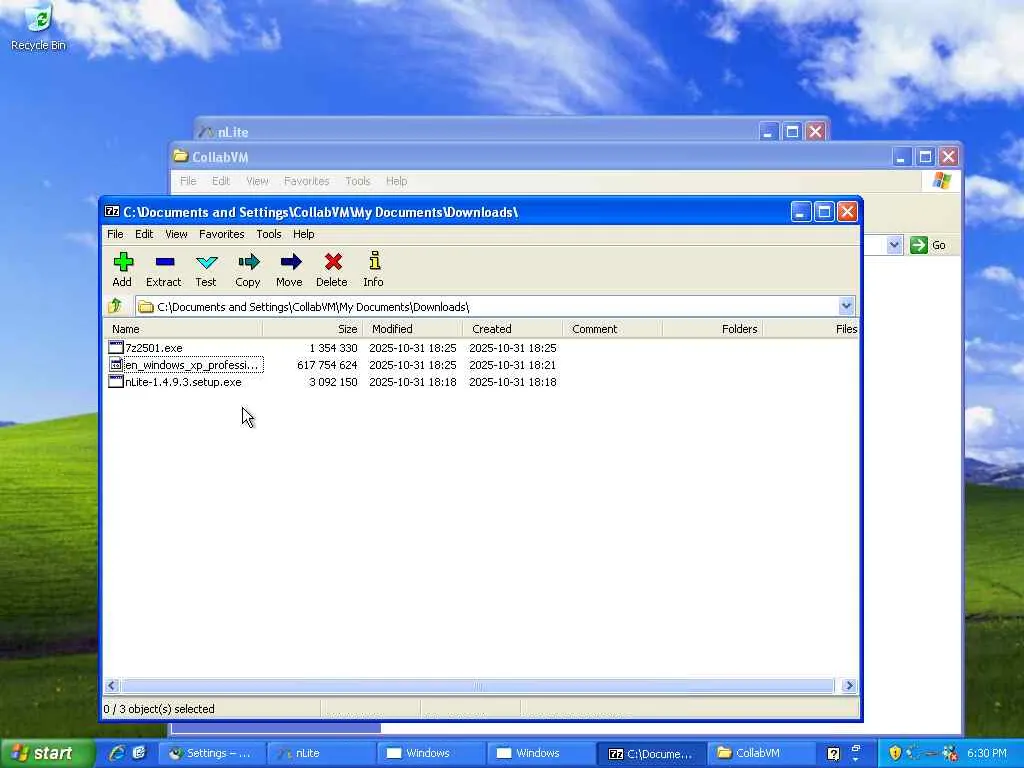The height and width of the screenshot is (768, 1024).
Task: Click Created date 2025-10-31 18:21
Action: [513, 365]
